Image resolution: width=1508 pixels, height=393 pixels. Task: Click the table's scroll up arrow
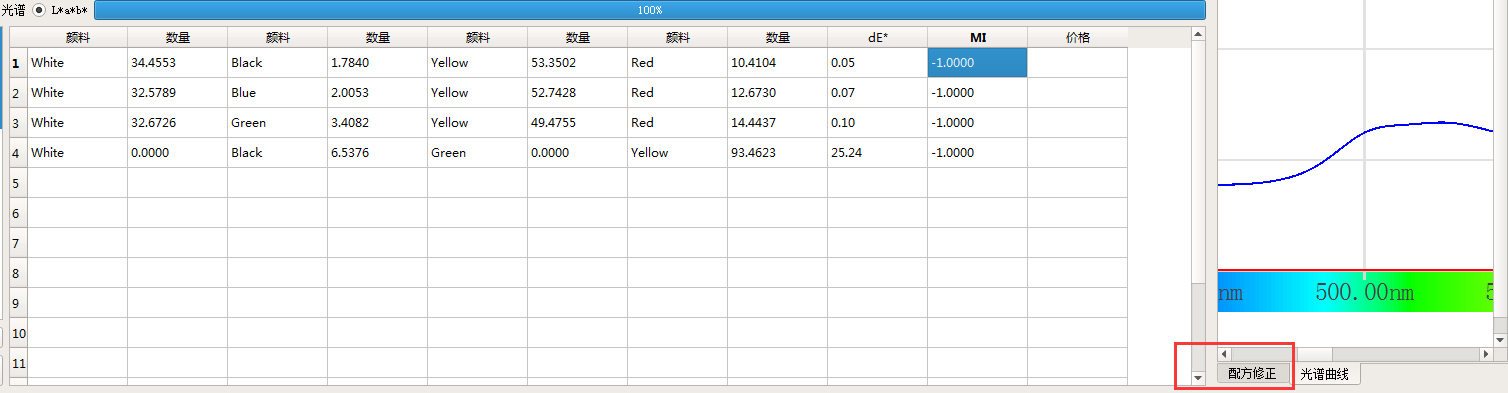click(x=1198, y=35)
